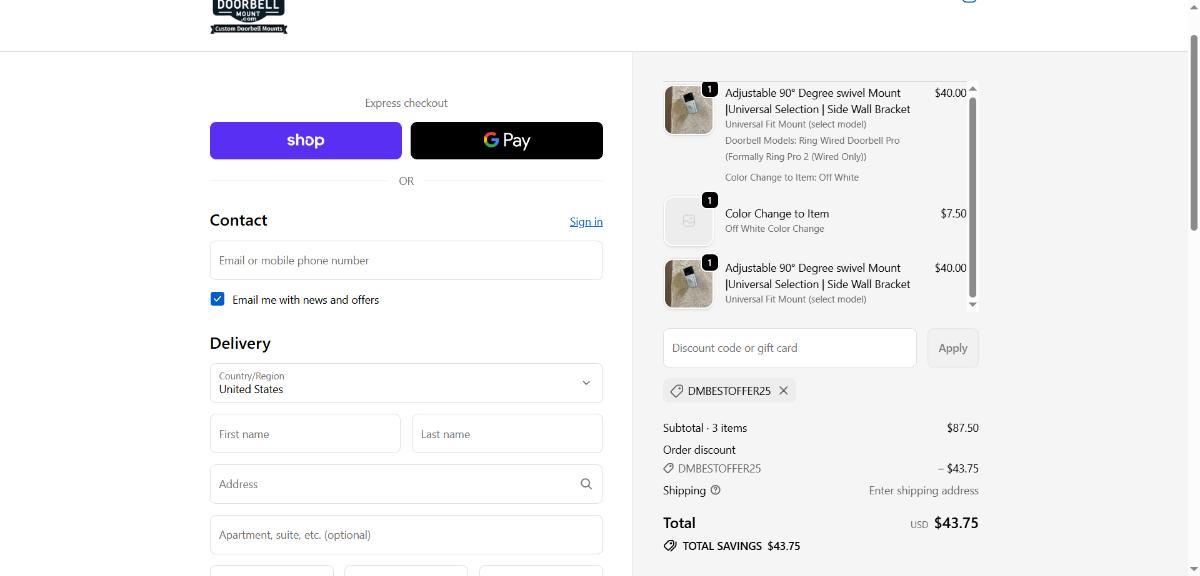
Task: Click first Adjustable swivel Mount product thumbnail
Action: (688, 110)
